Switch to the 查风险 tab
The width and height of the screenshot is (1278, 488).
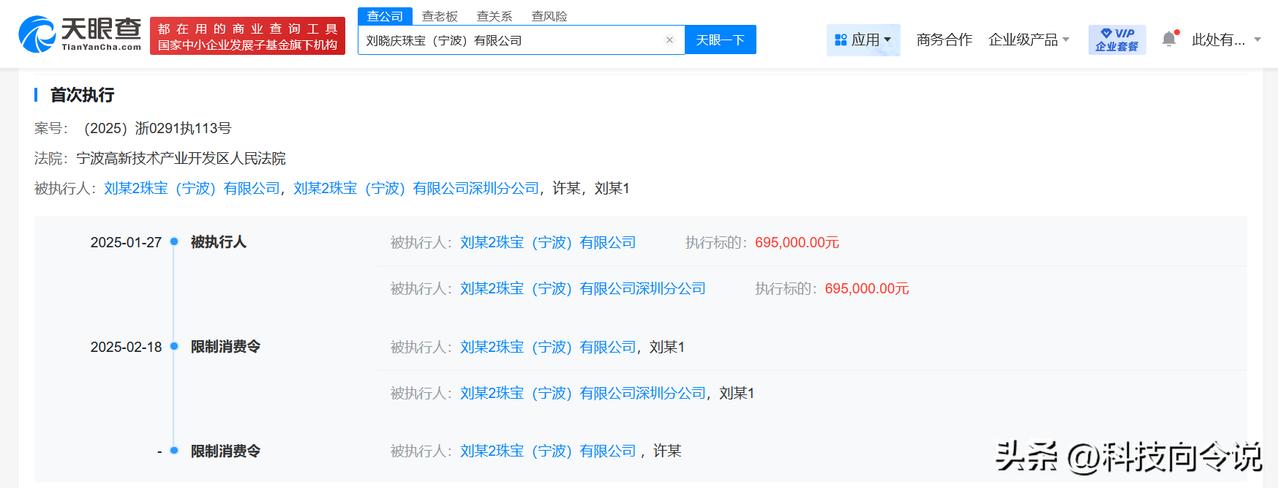pos(549,16)
